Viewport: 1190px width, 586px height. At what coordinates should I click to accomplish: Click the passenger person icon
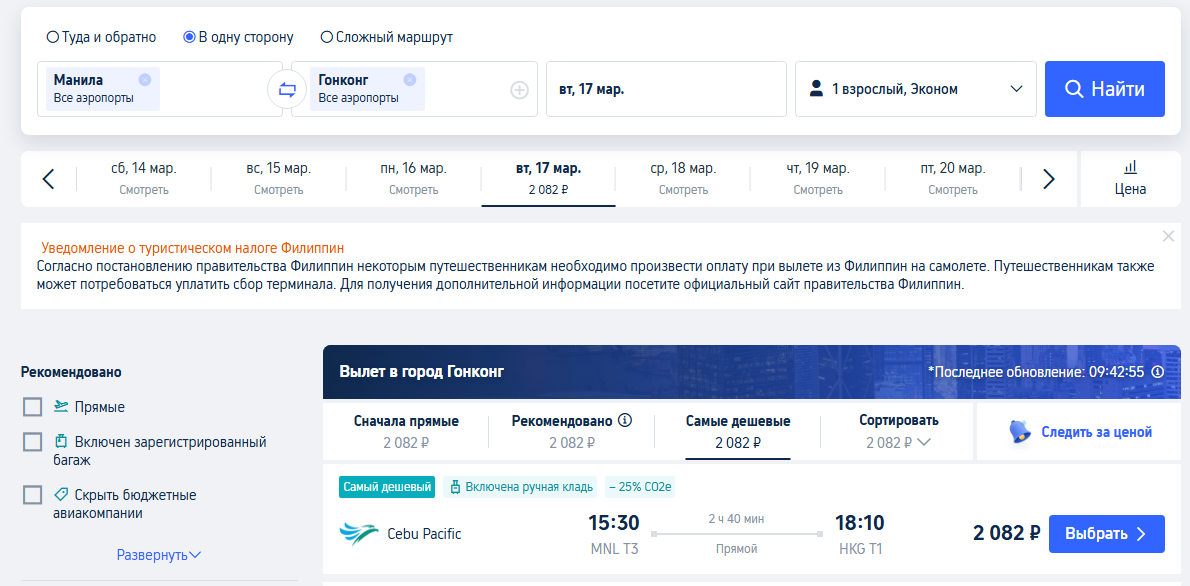(x=817, y=89)
